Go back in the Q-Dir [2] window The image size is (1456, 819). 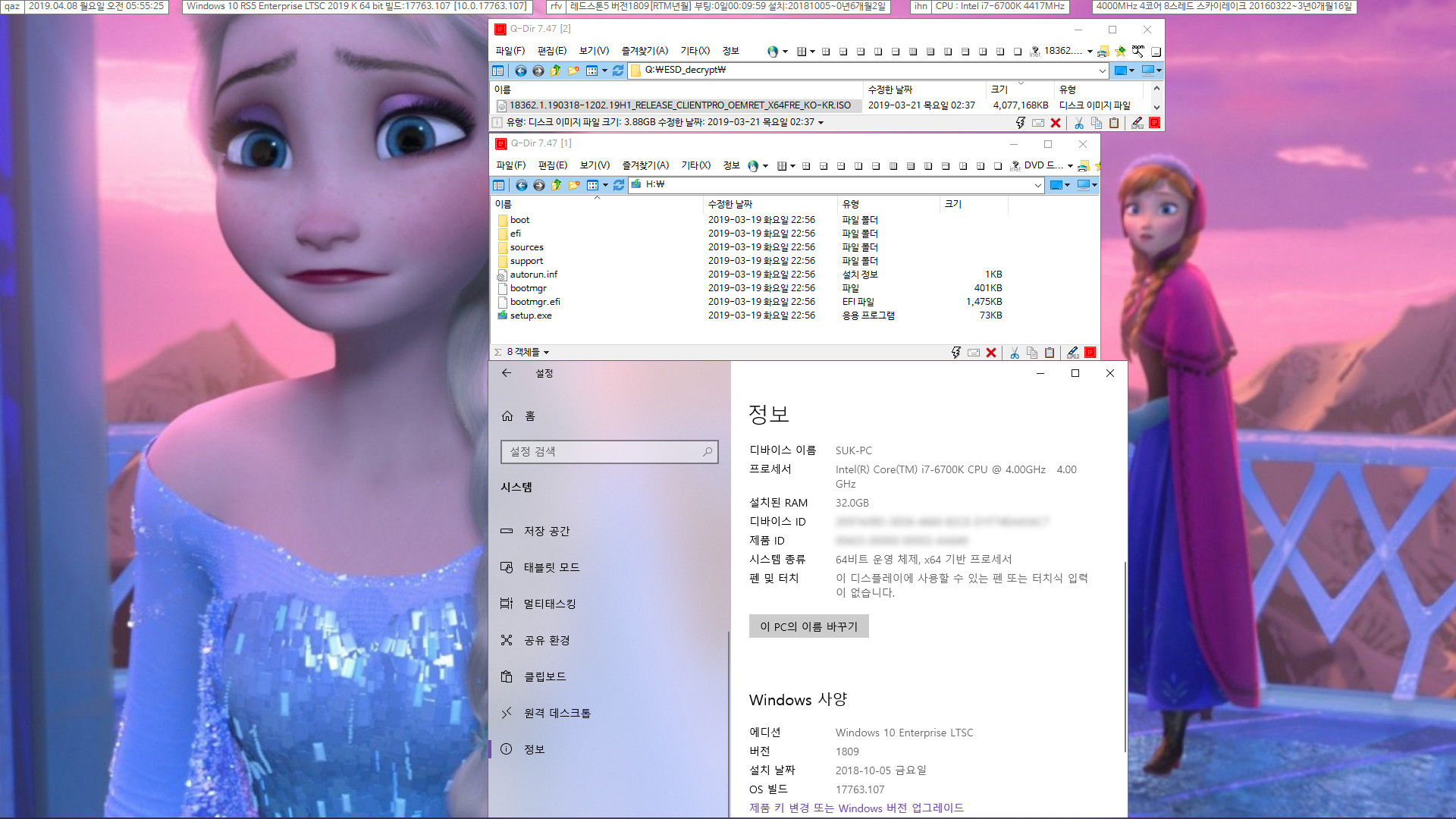click(520, 71)
